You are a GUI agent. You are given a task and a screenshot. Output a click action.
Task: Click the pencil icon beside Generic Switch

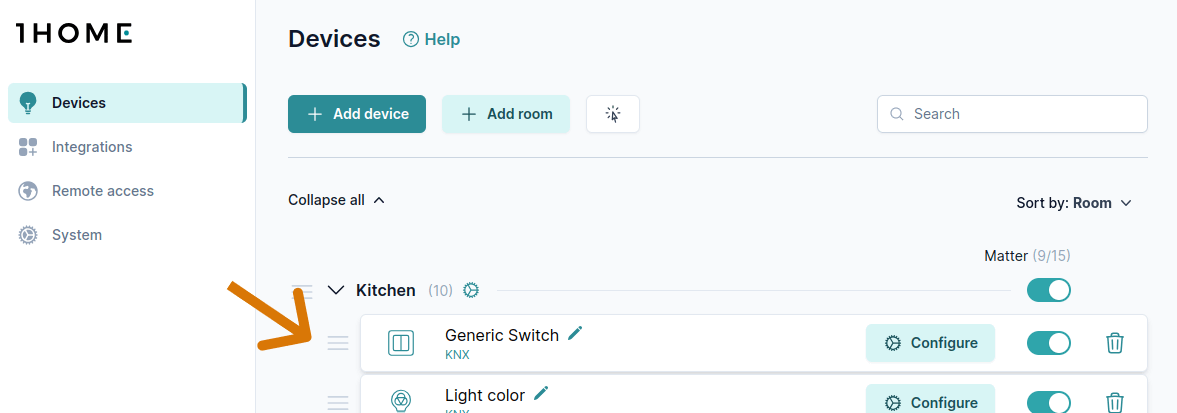pyautogui.click(x=575, y=334)
